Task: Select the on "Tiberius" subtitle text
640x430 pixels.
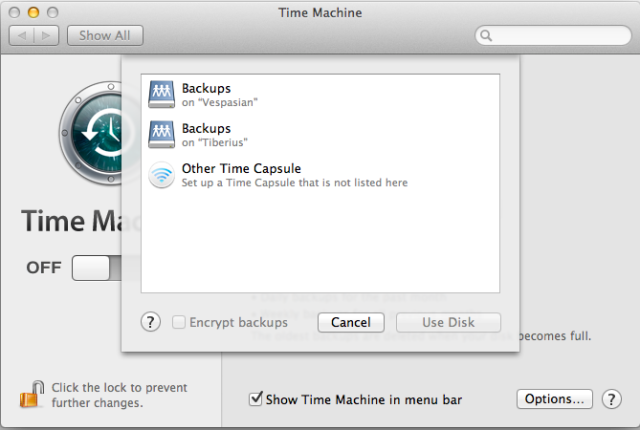Action: [215, 142]
